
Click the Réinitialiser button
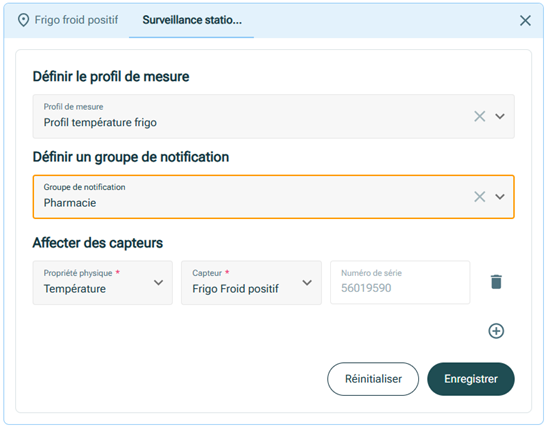[x=373, y=379]
